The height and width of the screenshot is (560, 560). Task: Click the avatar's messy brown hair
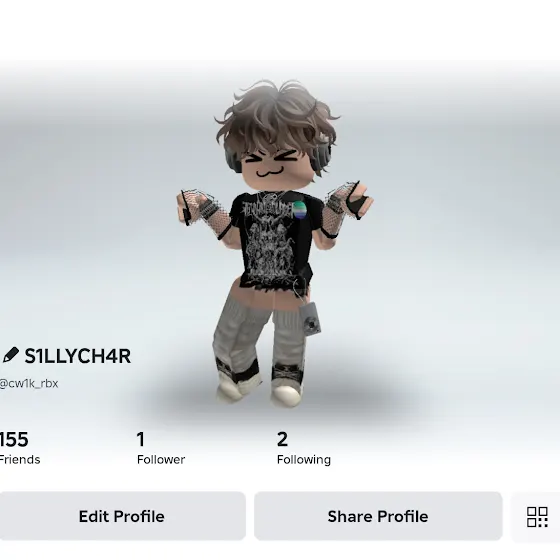tap(277, 121)
